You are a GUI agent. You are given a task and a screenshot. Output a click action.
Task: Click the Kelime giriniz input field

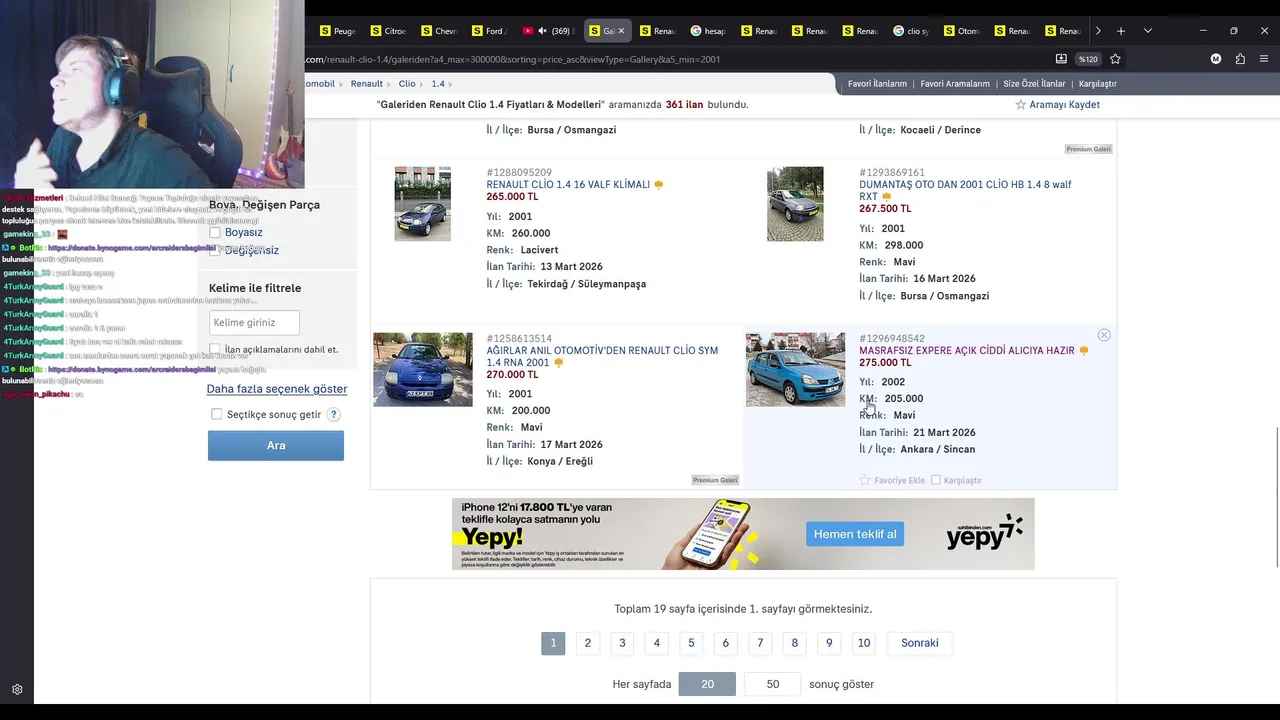point(254,322)
